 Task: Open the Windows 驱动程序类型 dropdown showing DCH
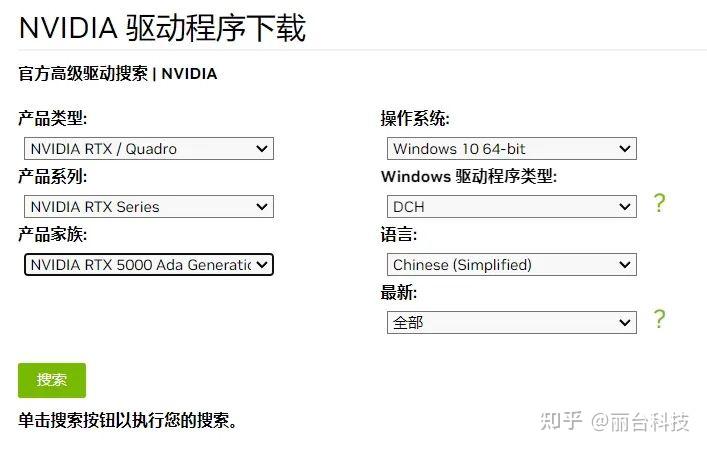pos(511,207)
